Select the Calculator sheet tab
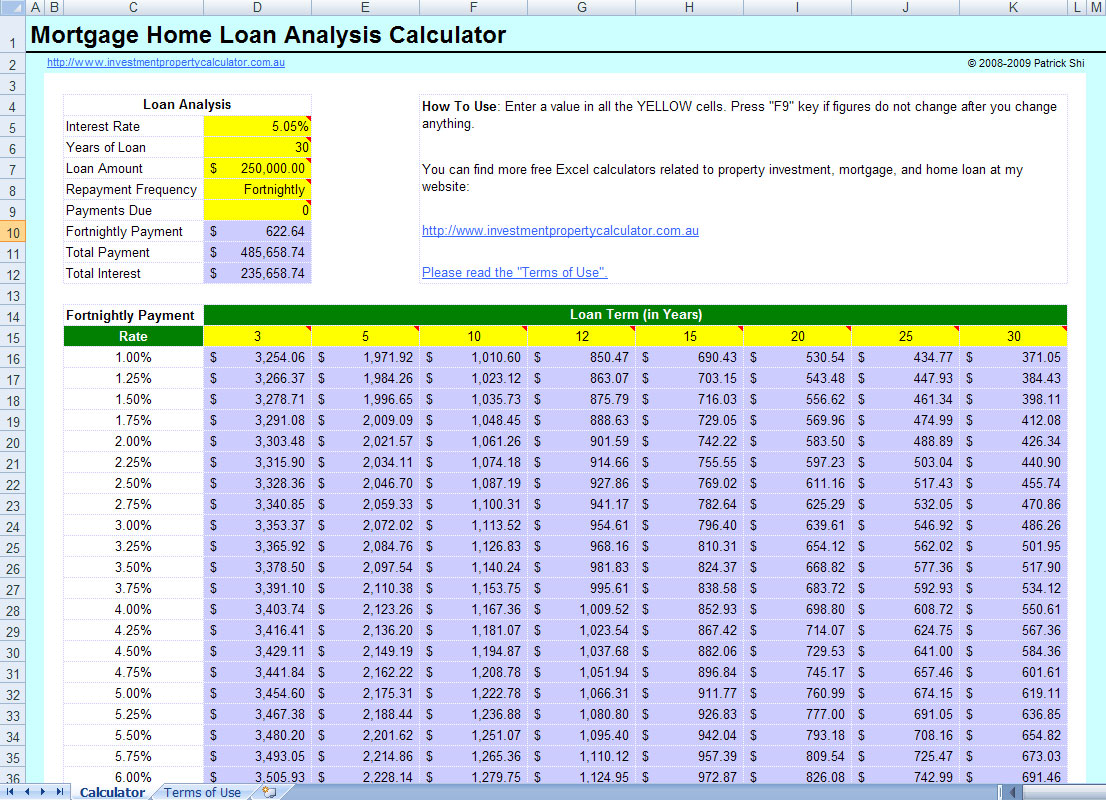The width and height of the screenshot is (1106, 800). [x=112, y=790]
